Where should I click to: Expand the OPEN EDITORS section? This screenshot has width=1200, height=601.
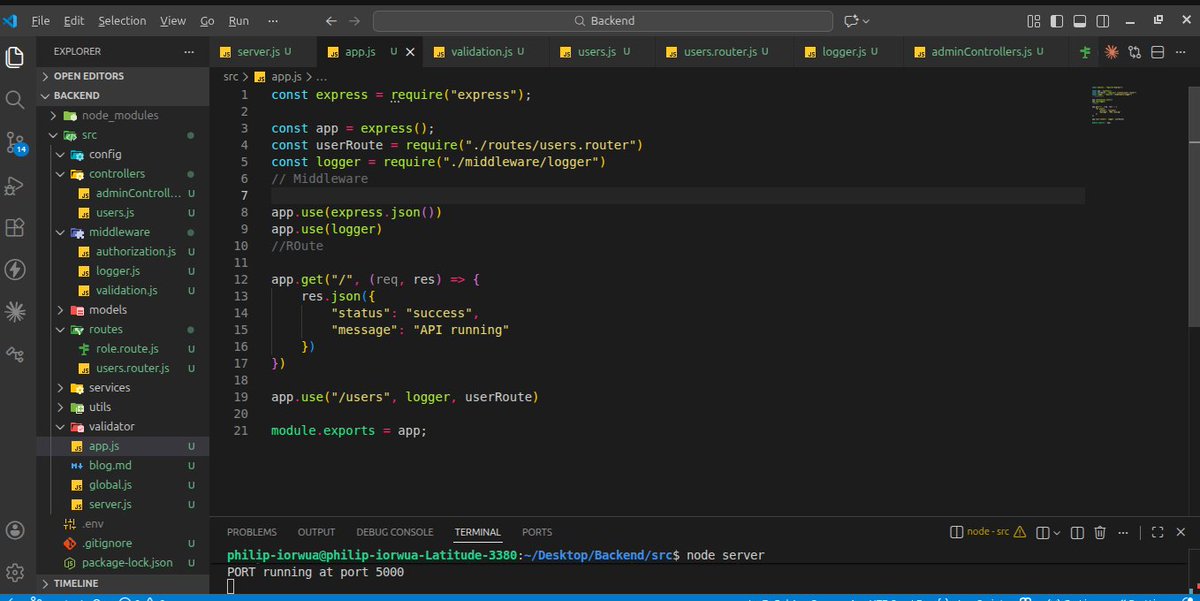(124, 76)
